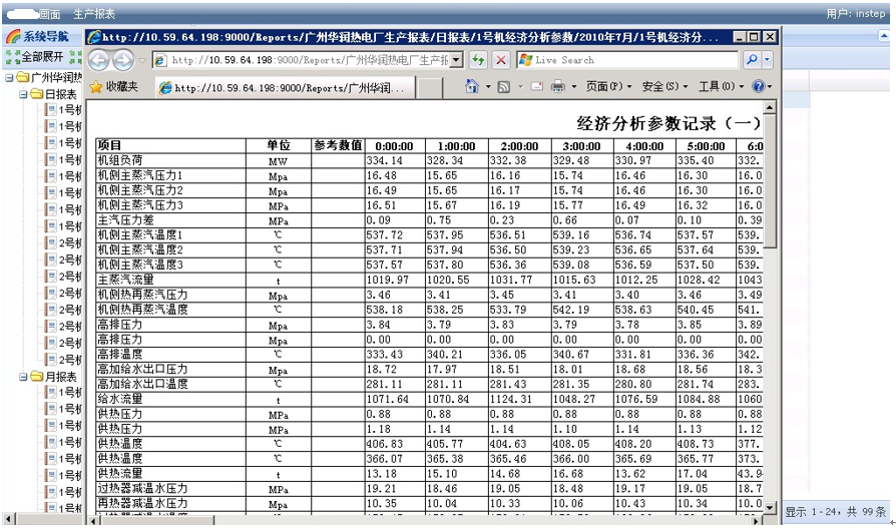The width and height of the screenshot is (896, 529).
Task: Click the RSS feeds icon
Action: point(503,87)
